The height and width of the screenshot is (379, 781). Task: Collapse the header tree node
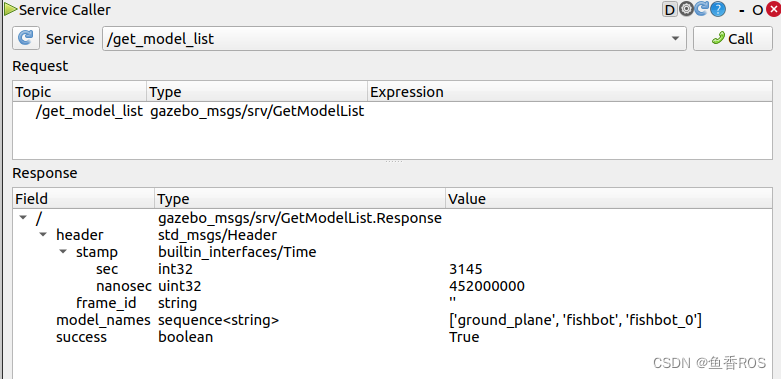[43, 235]
